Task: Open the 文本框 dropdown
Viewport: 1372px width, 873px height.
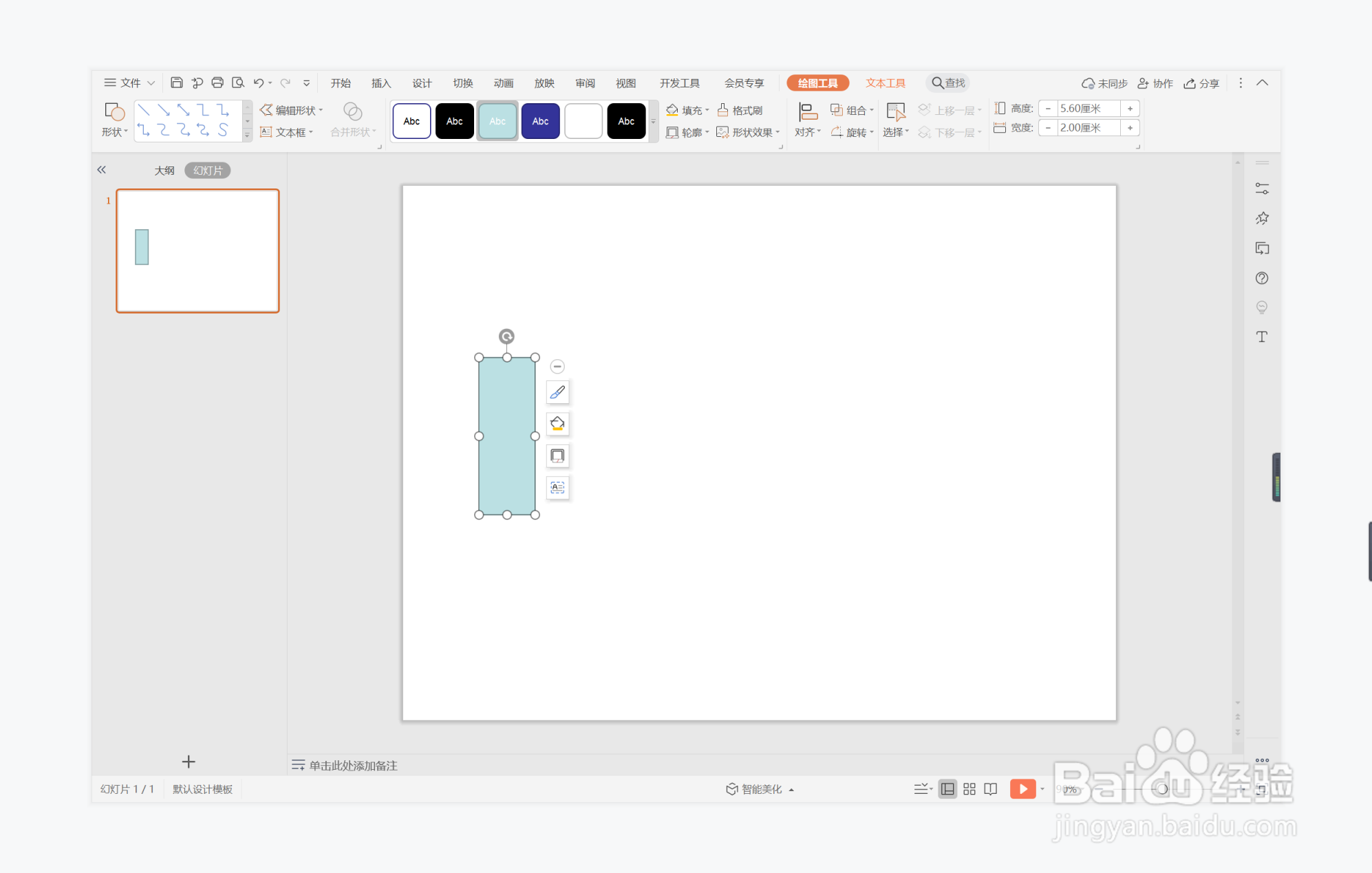Action: tap(287, 132)
